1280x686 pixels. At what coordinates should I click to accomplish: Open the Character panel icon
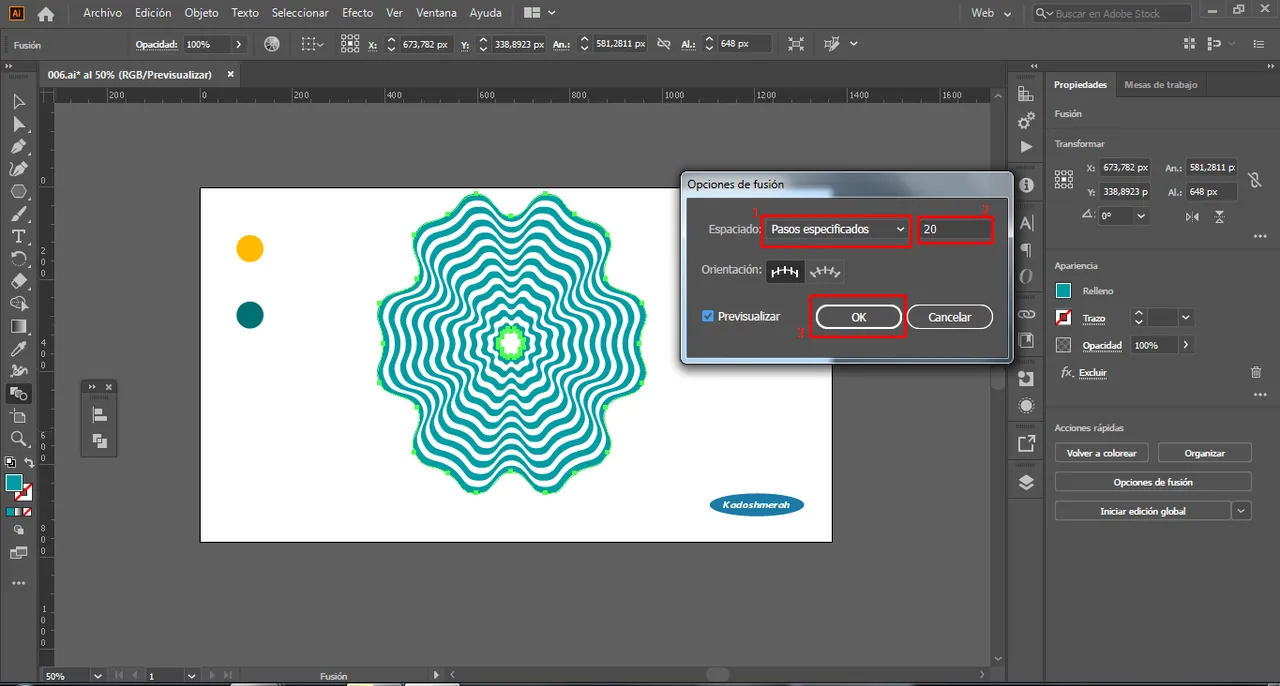pos(1026,223)
